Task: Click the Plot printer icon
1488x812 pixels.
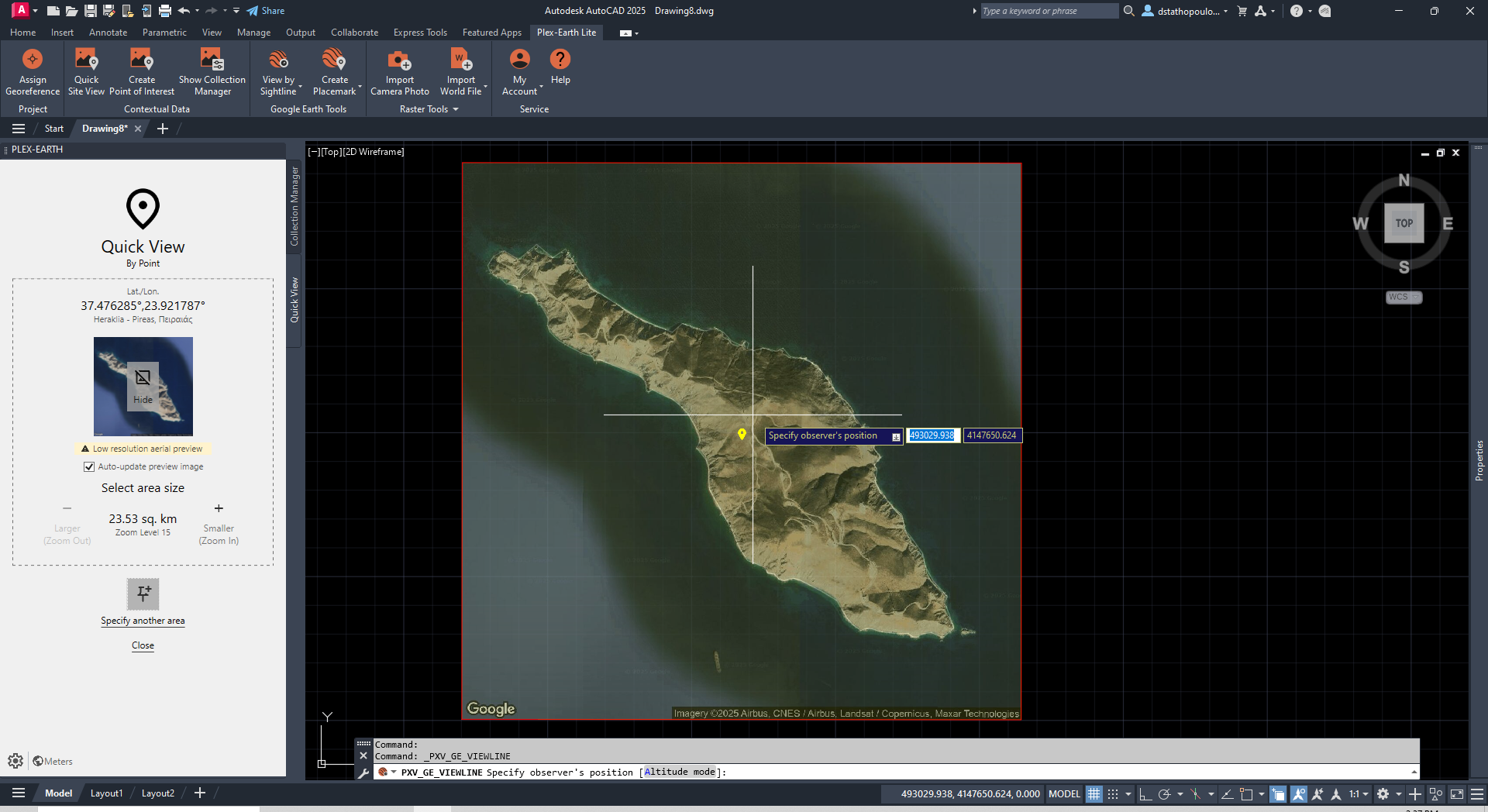Action: pos(164,11)
